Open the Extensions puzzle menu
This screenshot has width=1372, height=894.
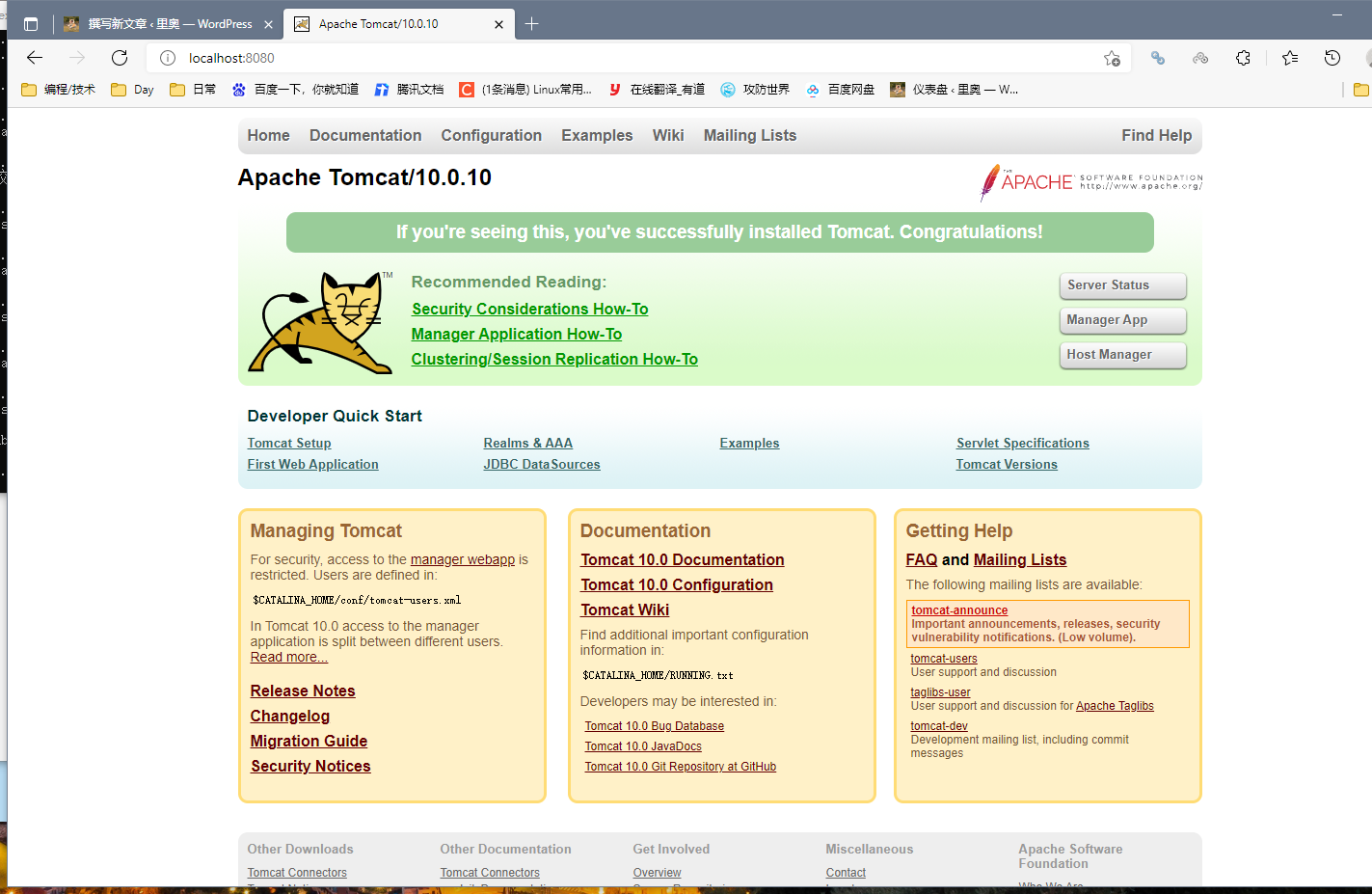(1243, 58)
